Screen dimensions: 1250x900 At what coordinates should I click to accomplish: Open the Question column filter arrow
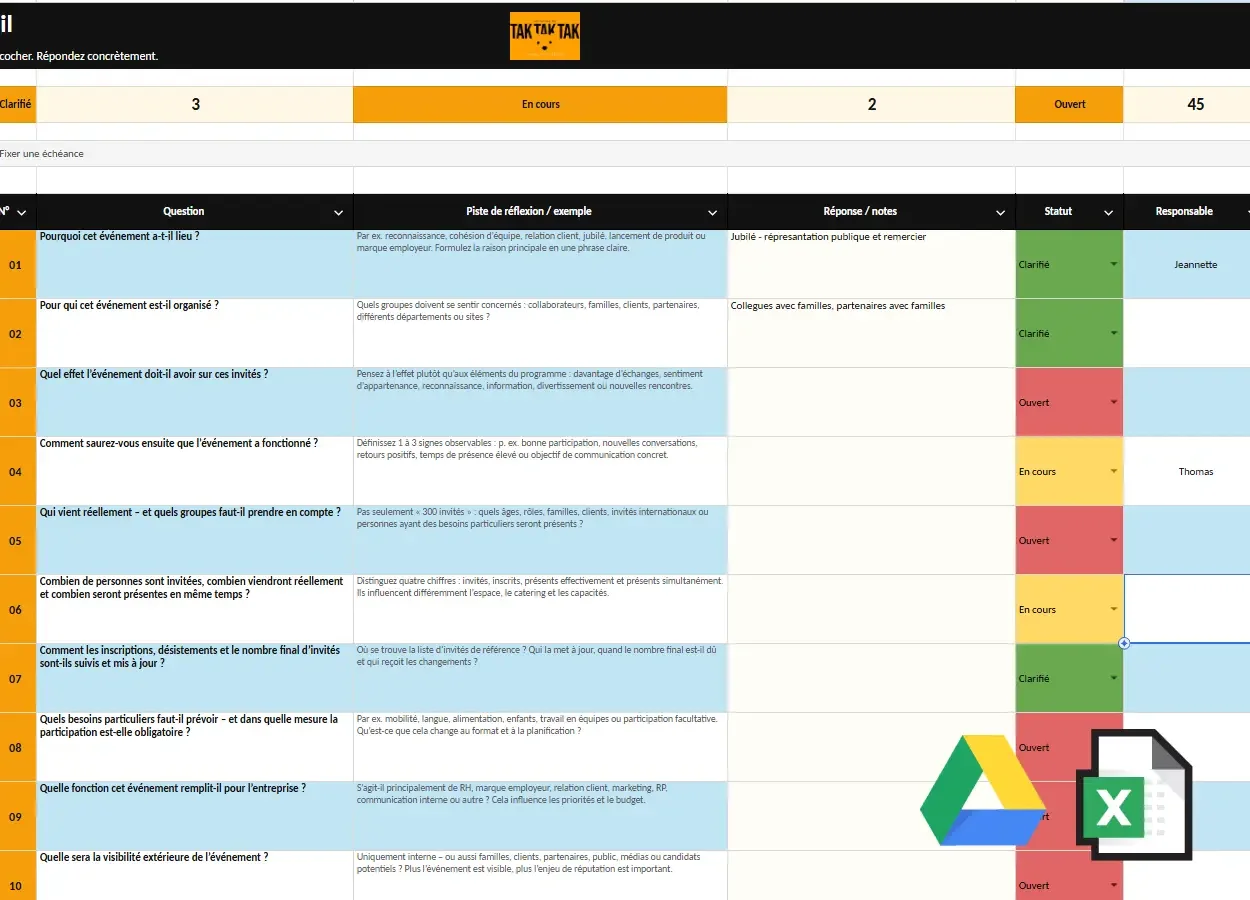tap(339, 212)
